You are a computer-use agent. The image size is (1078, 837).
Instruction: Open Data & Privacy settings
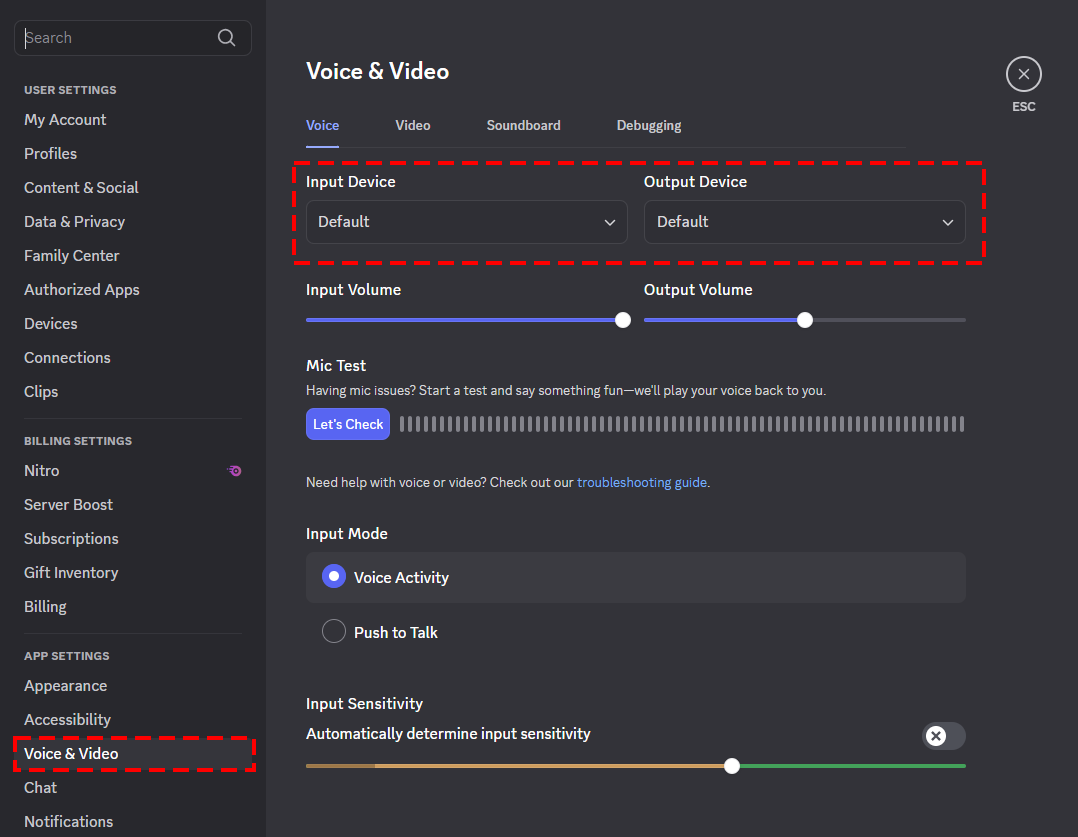(x=74, y=221)
